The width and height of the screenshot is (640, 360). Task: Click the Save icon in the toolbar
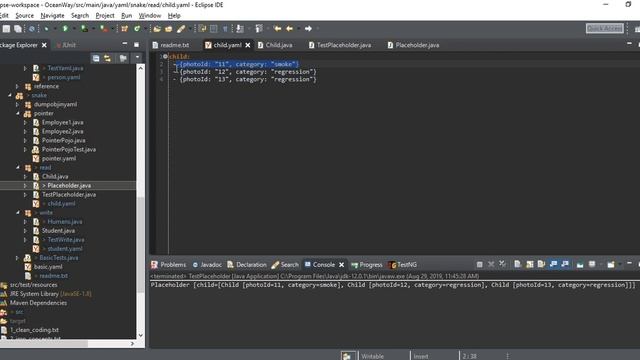(x=6, y=29)
